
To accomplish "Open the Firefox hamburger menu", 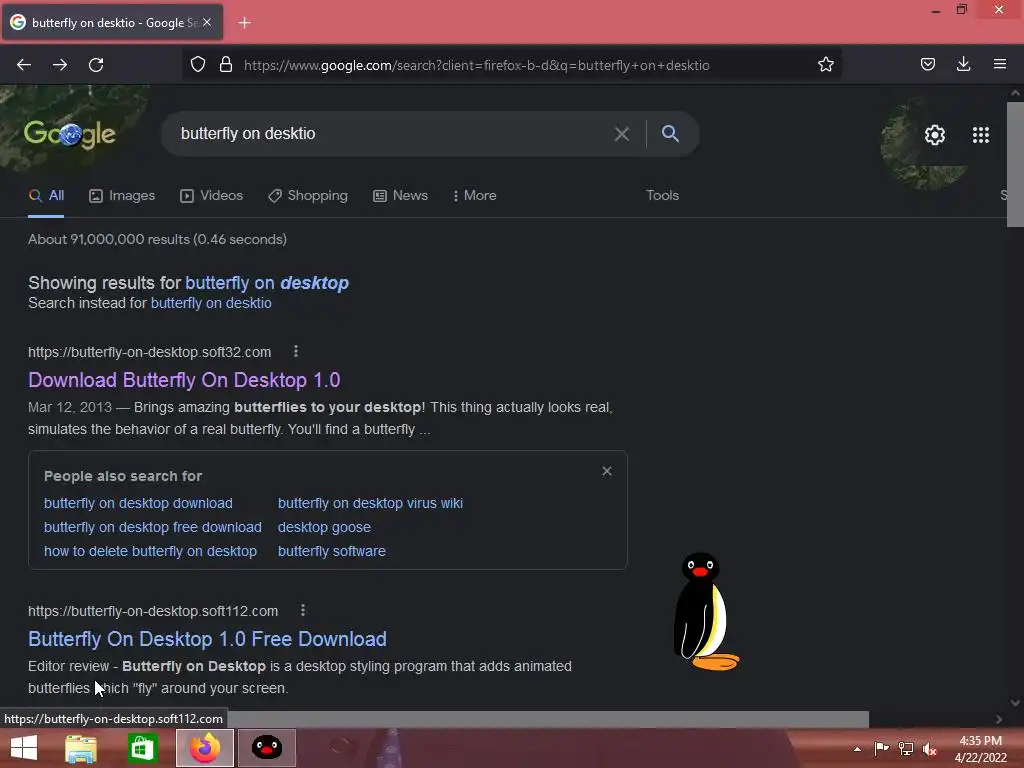I will pos(999,64).
